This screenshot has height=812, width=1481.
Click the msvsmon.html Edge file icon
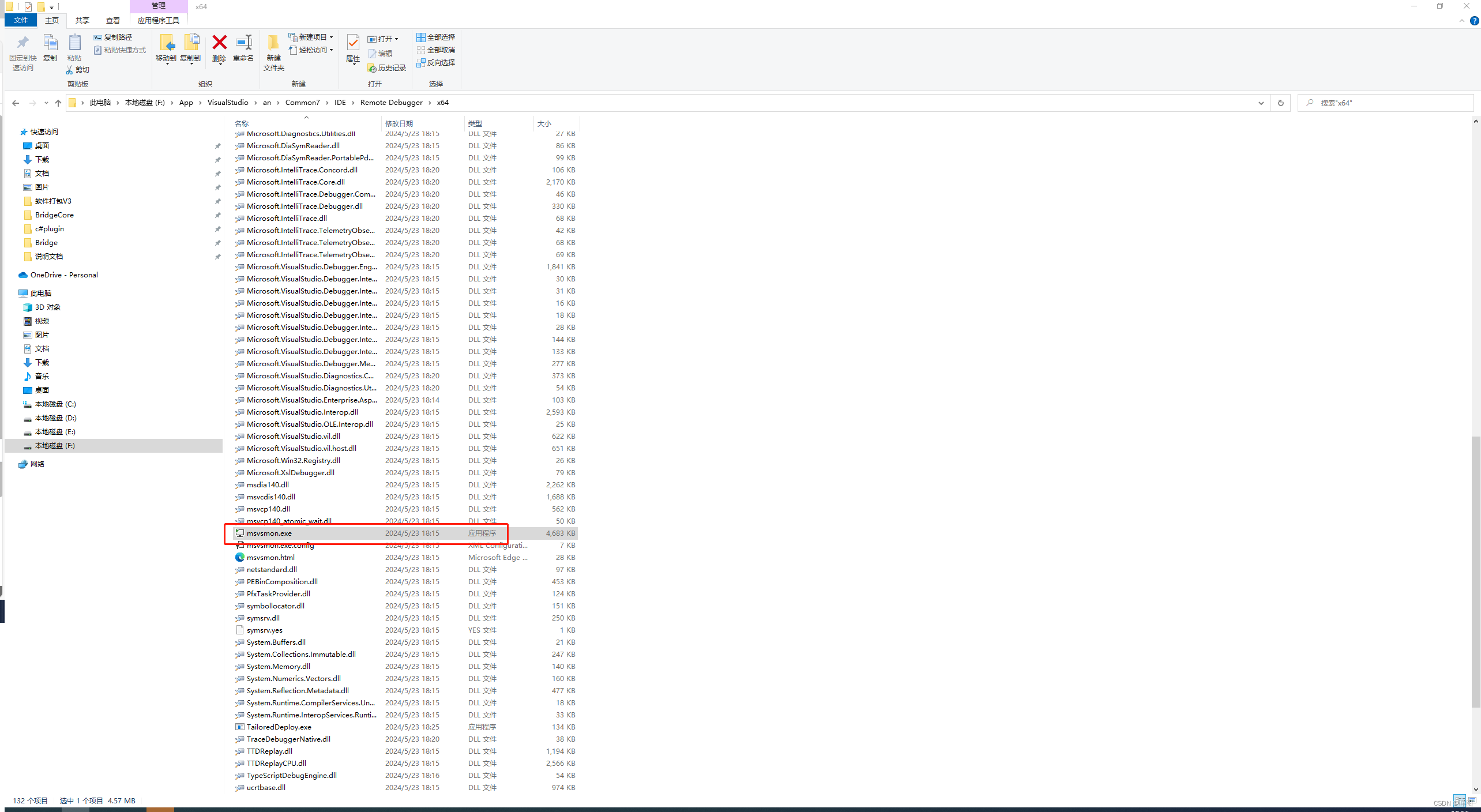point(239,557)
